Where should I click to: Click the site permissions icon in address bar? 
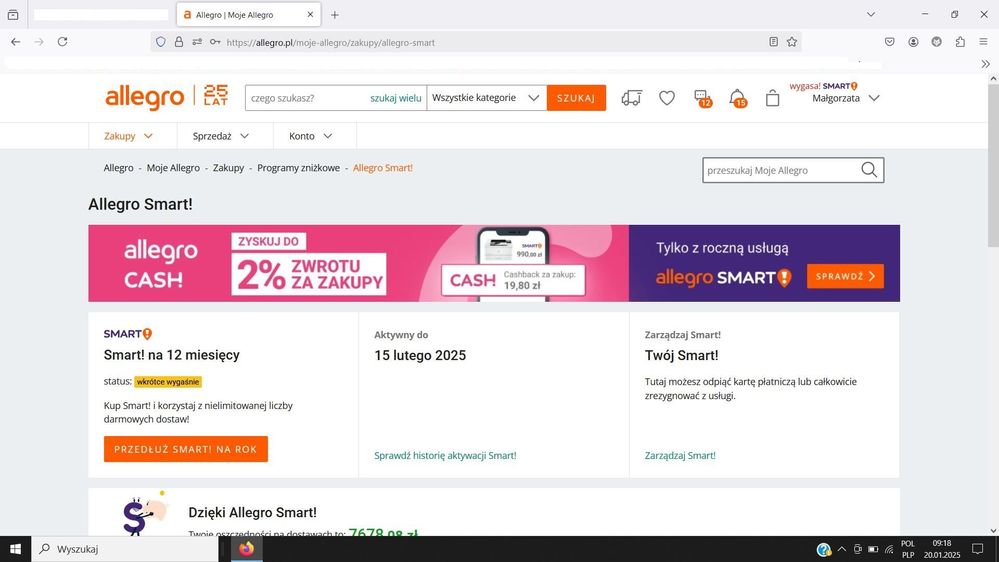197,42
